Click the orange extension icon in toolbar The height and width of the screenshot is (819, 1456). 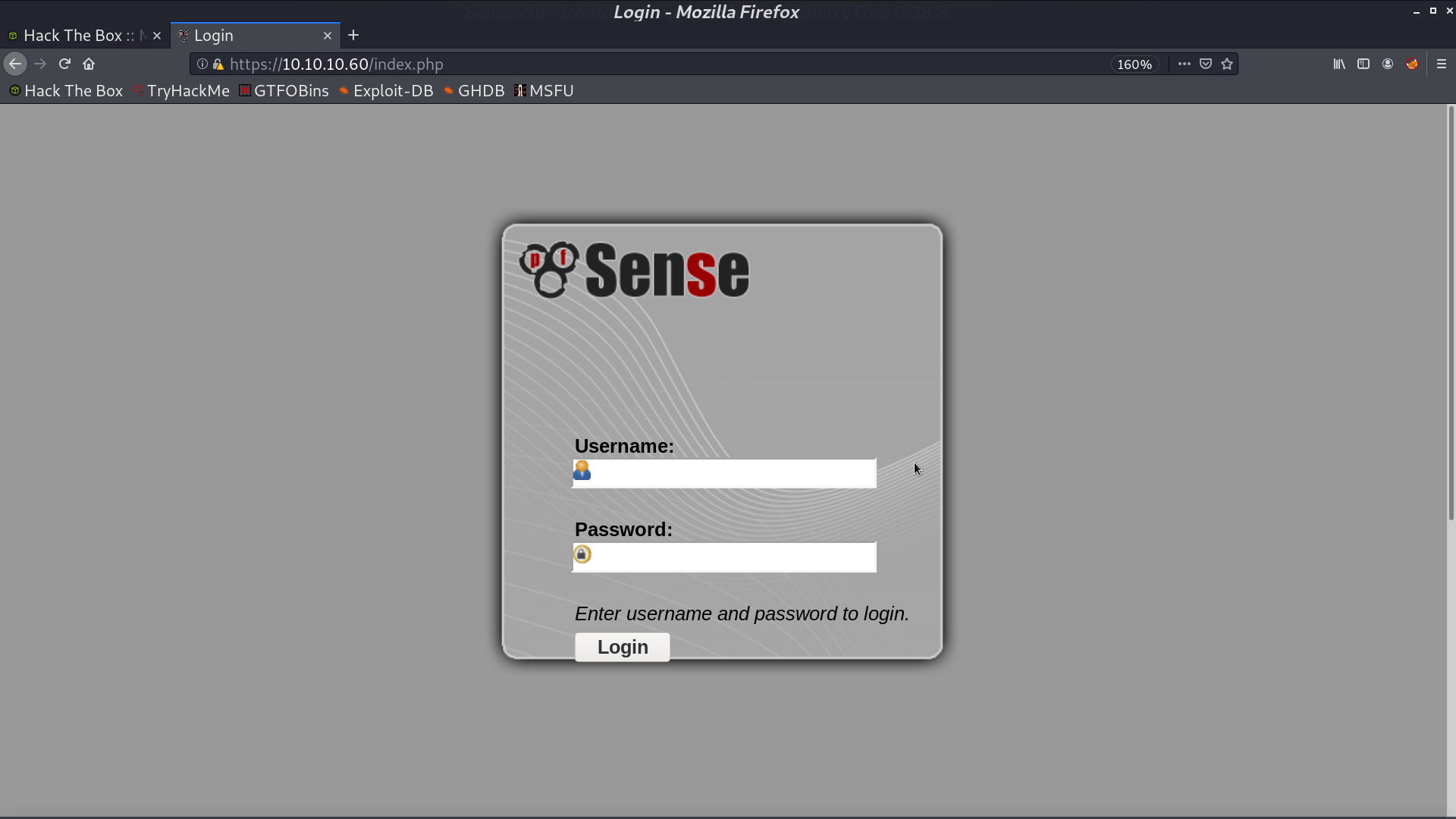[1412, 64]
